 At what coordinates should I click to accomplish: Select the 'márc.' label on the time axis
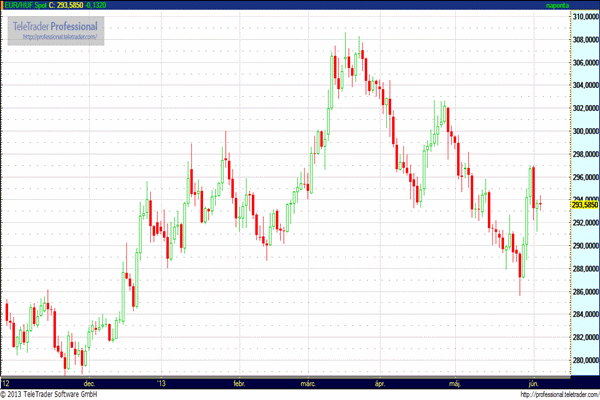pos(311,382)
